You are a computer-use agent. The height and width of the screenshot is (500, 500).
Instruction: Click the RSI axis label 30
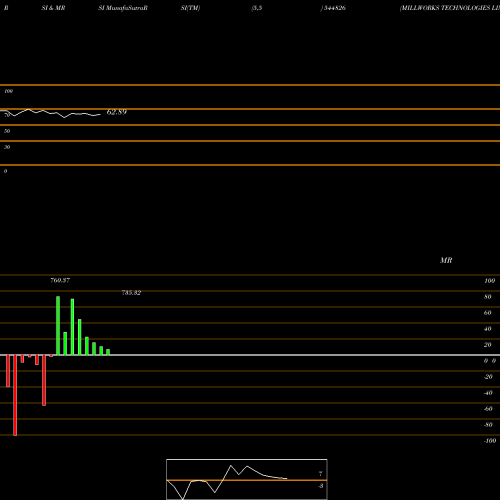7,147
